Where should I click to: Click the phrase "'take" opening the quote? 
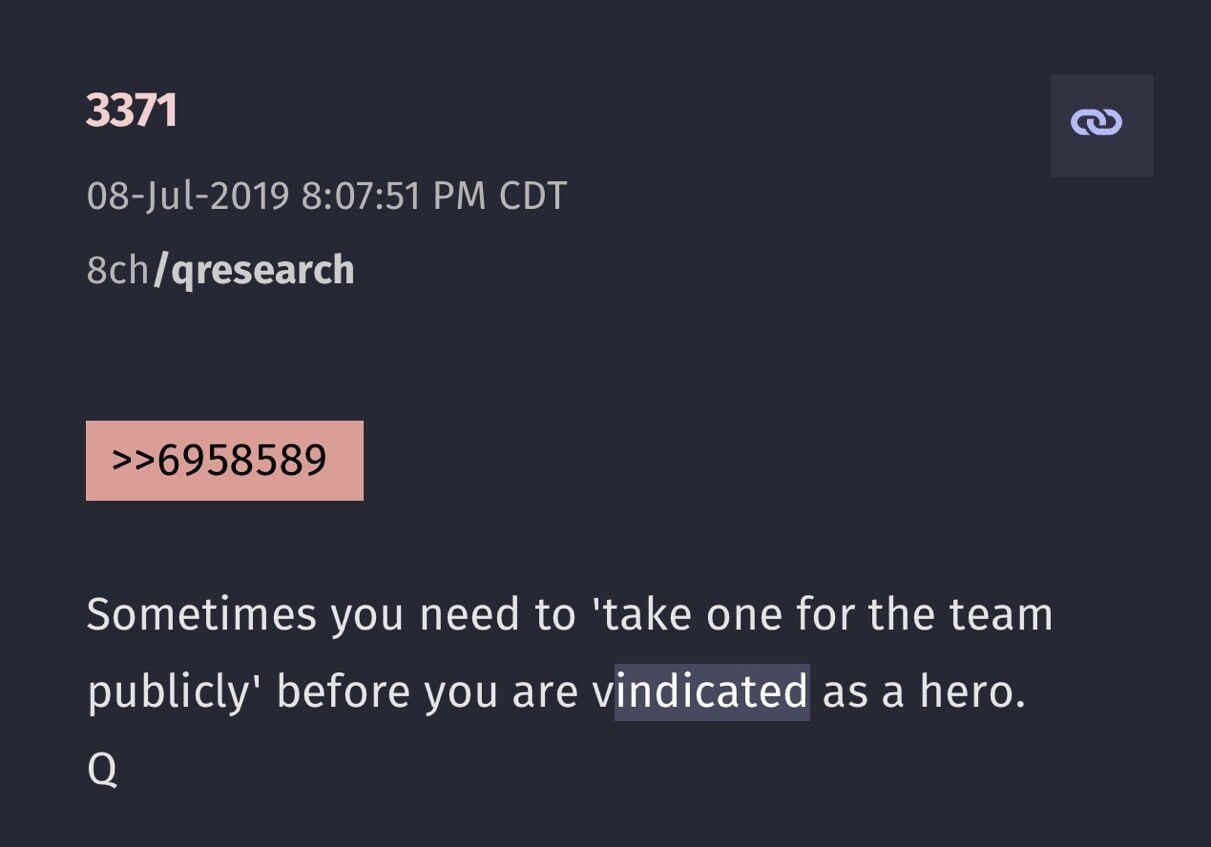[x=644, y=614]
